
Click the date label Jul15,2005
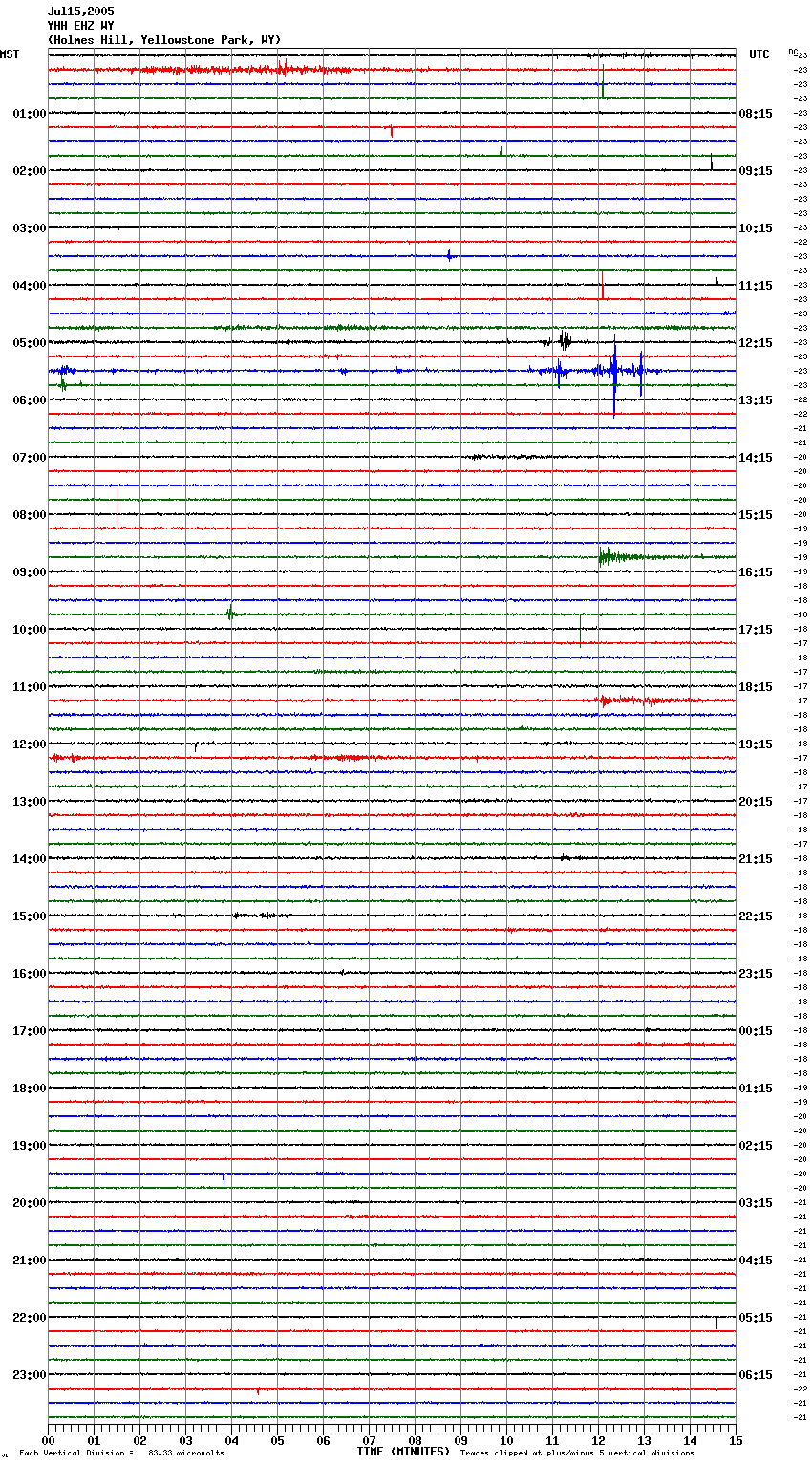coord(80,11)
